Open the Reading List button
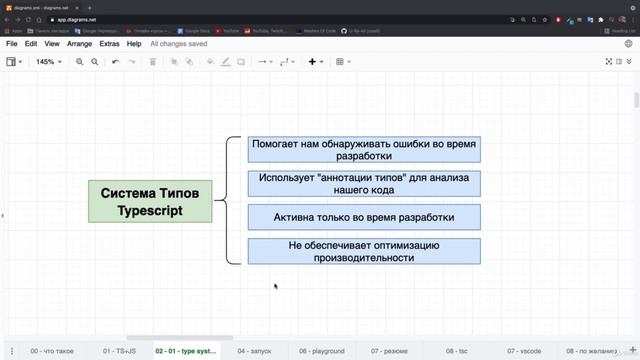 pyautogui.click(x=620, y=31)
